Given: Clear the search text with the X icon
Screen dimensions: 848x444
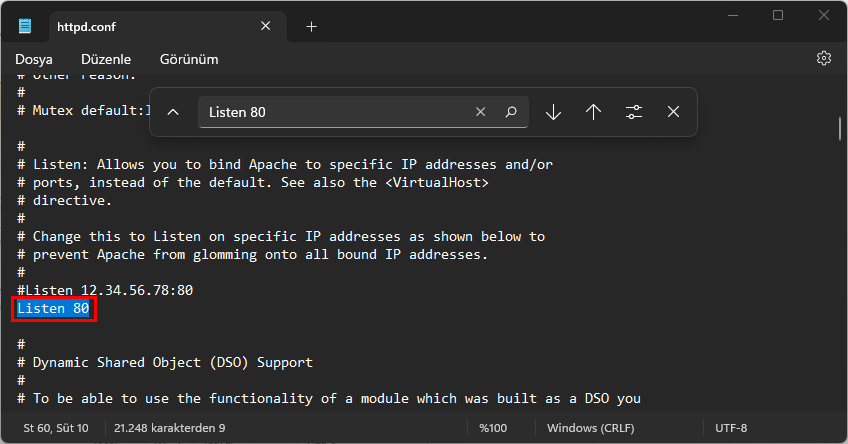Looking at the screenshot, I should point(480,112).
